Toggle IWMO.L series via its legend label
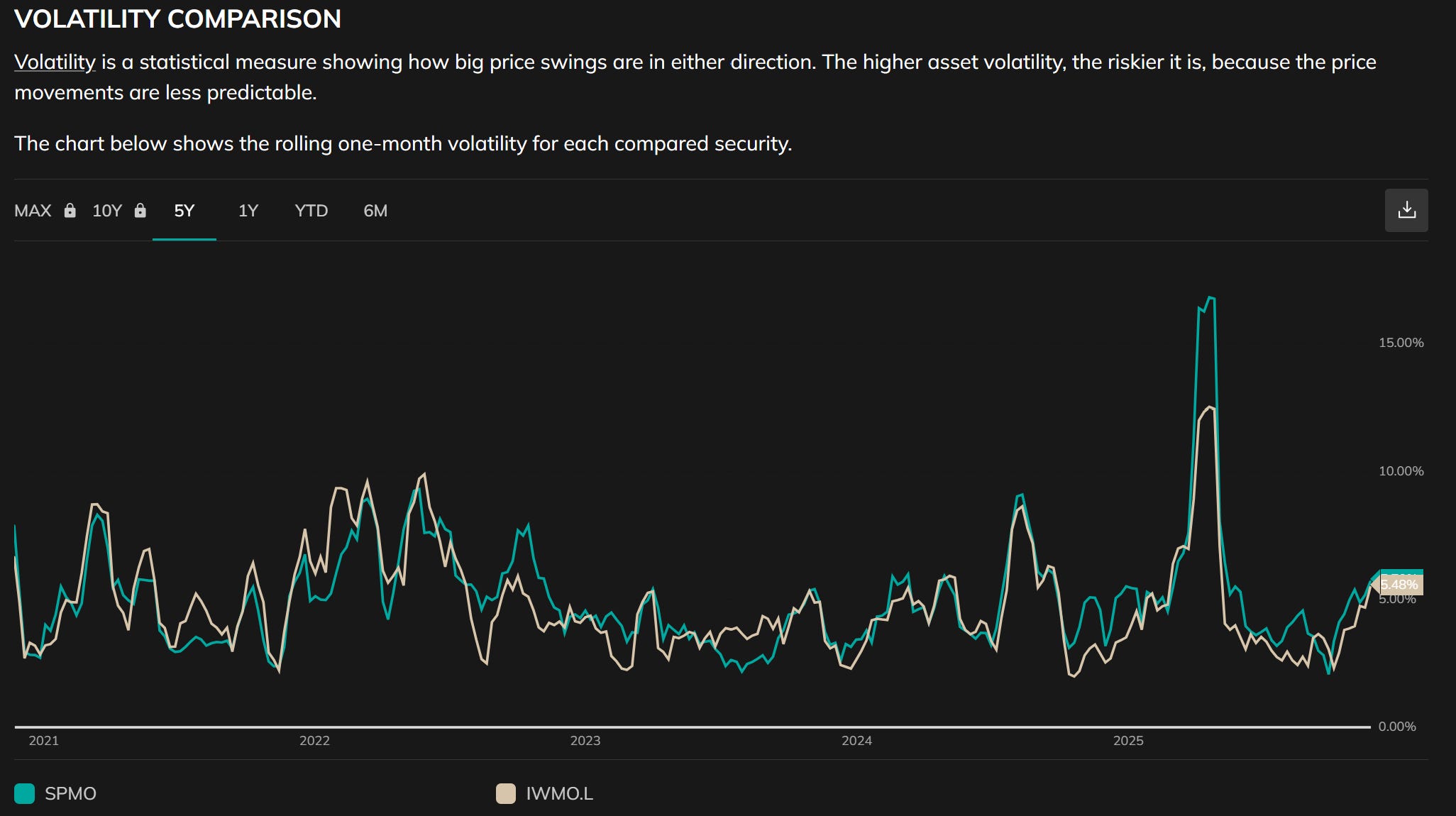Viewport: 1456px width, 816px height. [x=559, y=793]
